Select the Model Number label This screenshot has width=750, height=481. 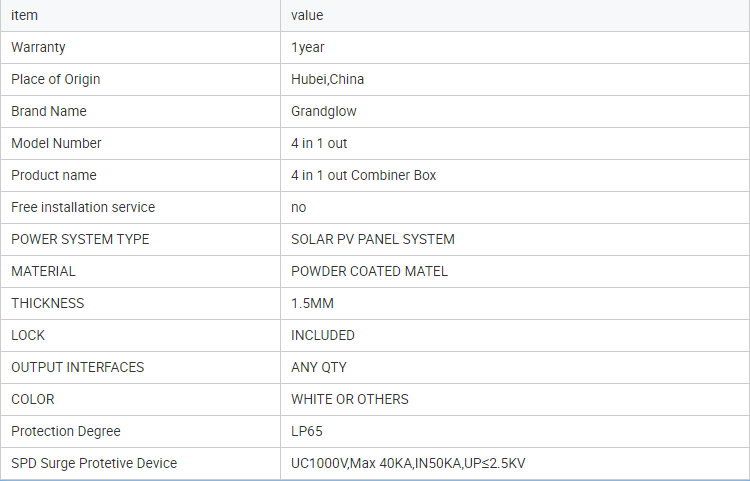click(56, 143)
